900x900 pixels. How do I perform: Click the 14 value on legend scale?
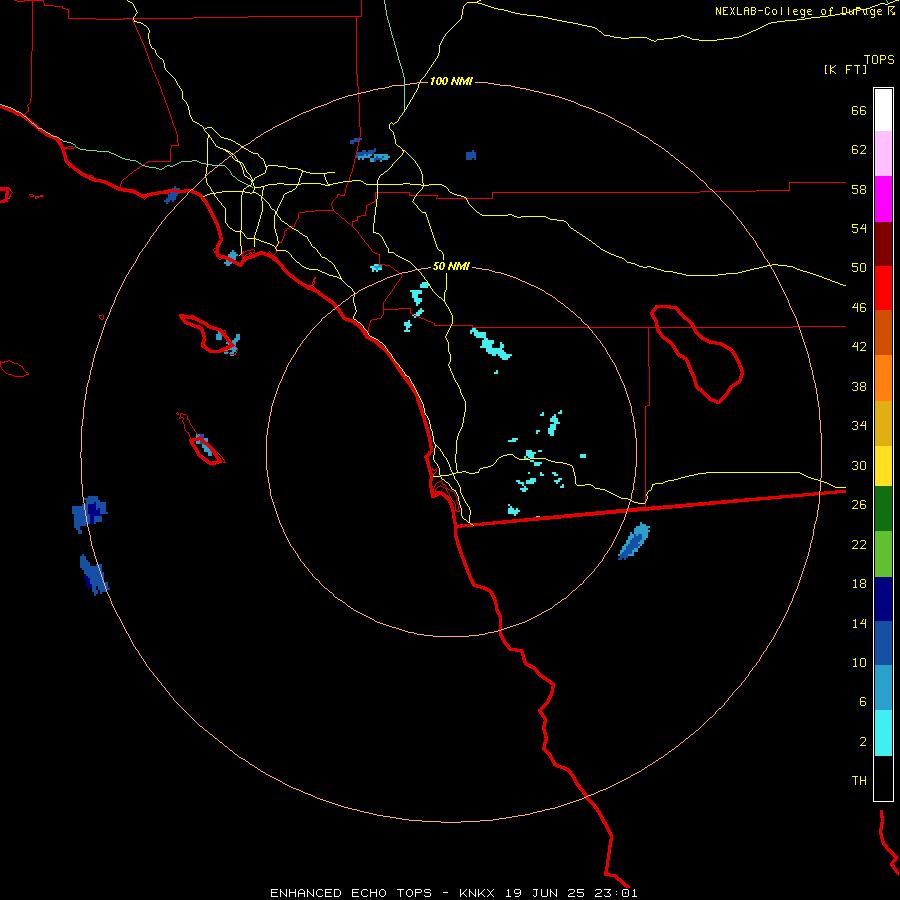tap(859, 623)
